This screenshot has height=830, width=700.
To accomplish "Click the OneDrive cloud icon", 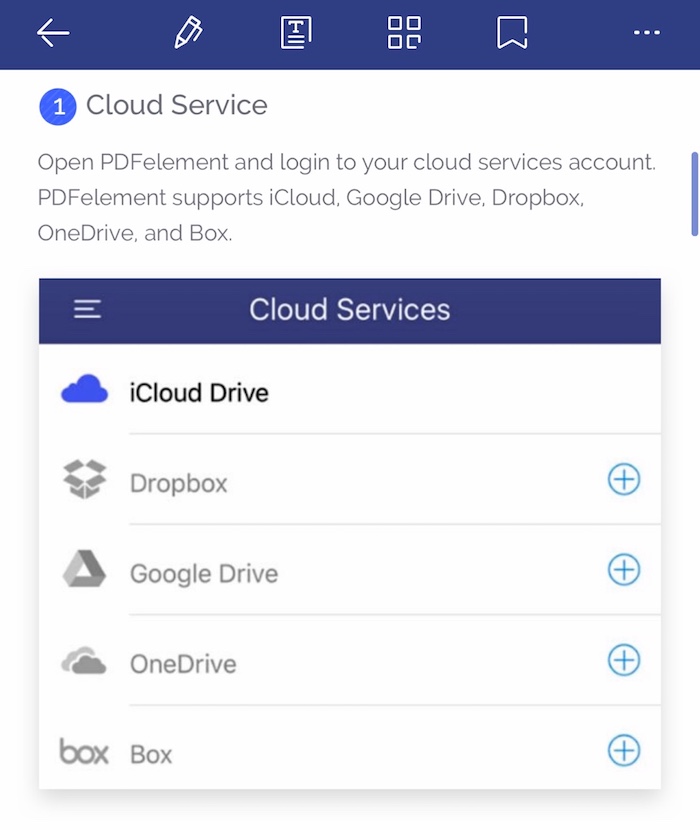I will click(84, 660).
